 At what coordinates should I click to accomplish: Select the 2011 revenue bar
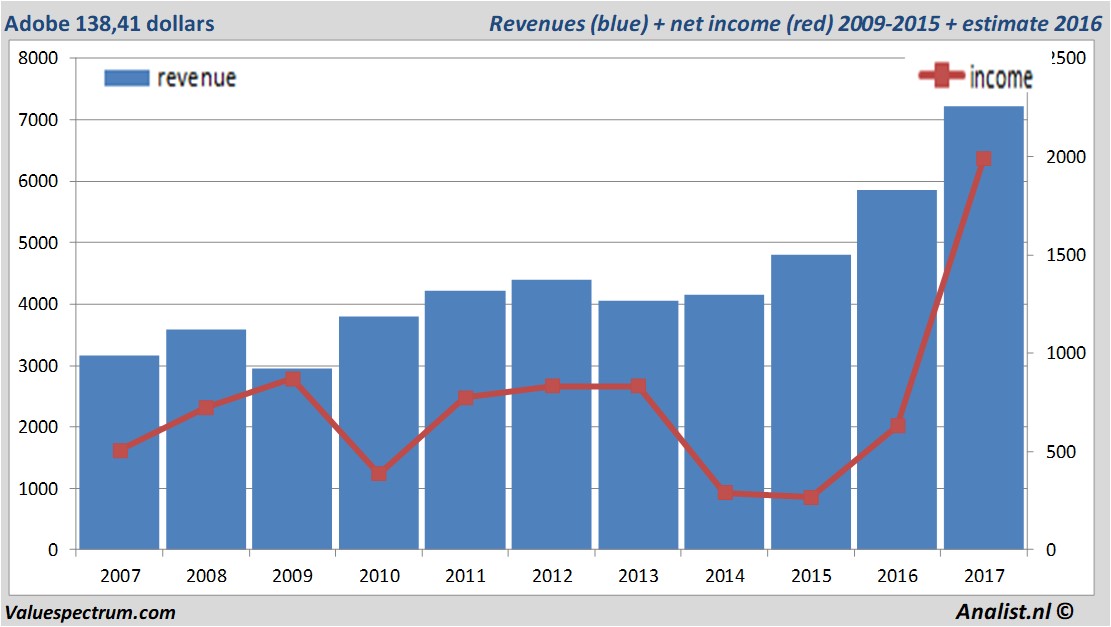[466, 420]
